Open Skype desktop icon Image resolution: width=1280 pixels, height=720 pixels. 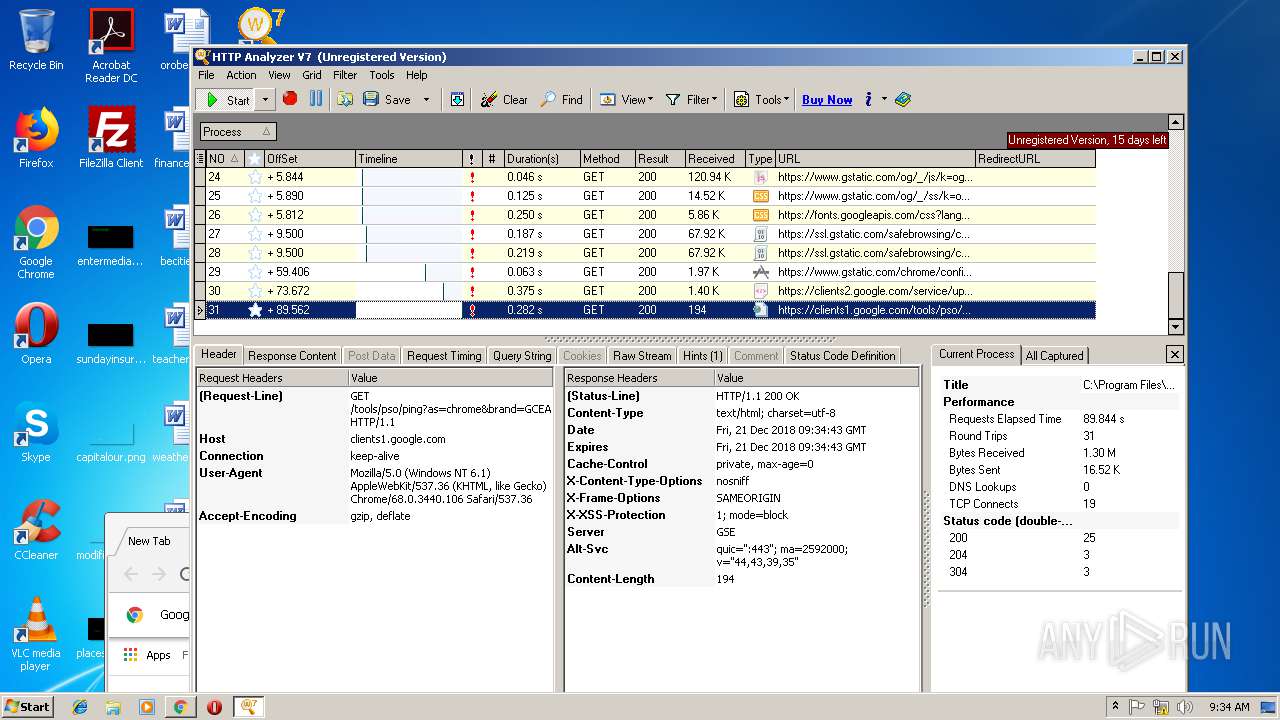[x=36, y=432]
